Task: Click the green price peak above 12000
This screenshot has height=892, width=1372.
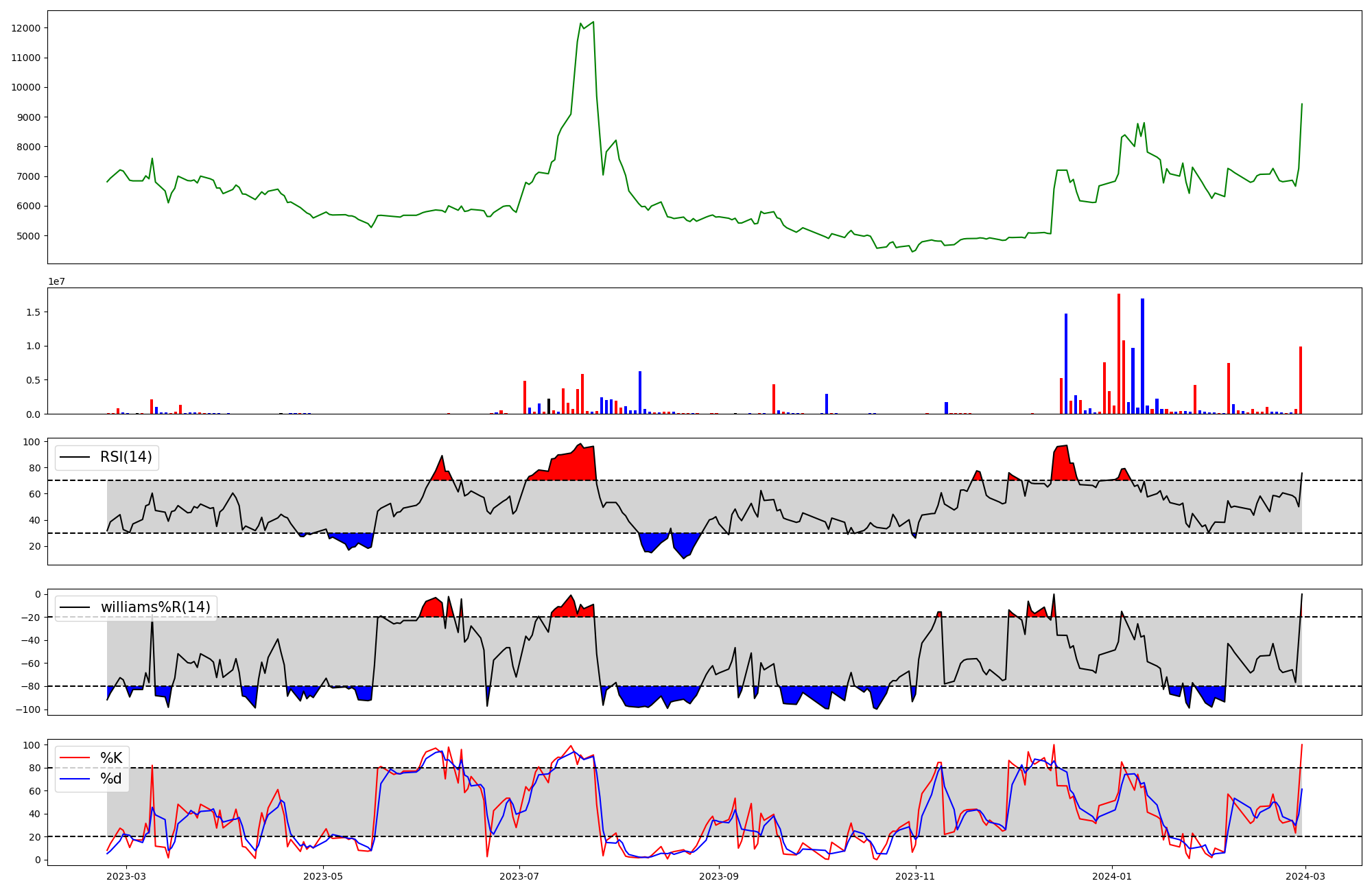Action: (x=593, y=23)
